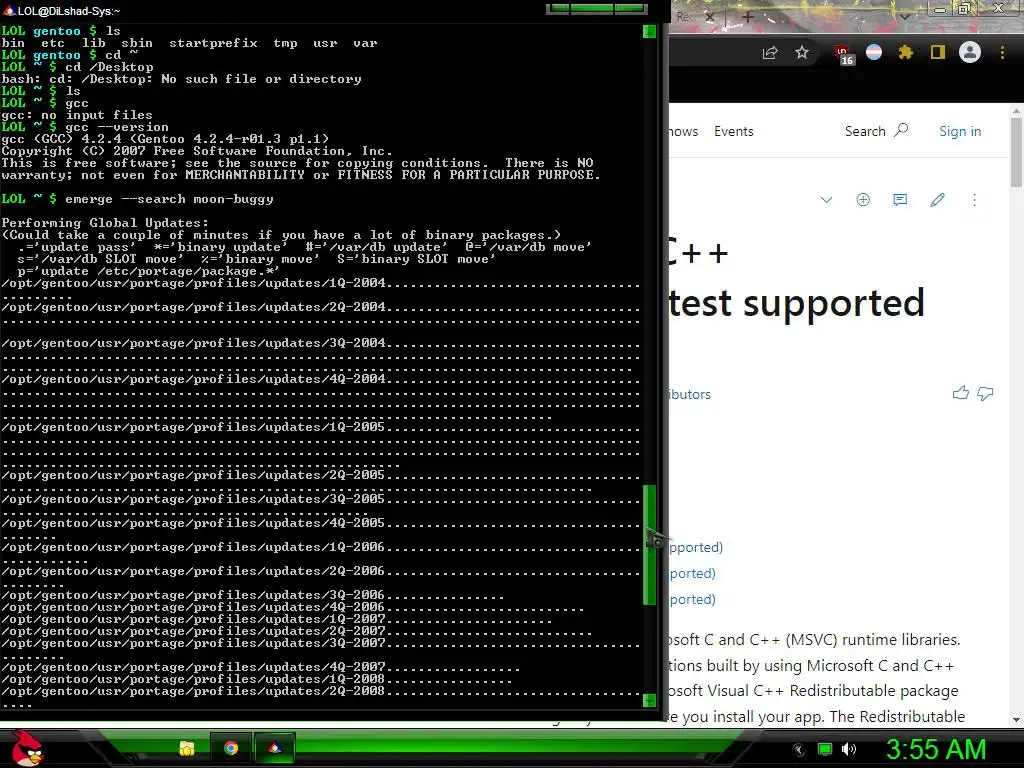Click the 'test supported' page heading
Screen dimensions: 1024x768
point(797,303)
